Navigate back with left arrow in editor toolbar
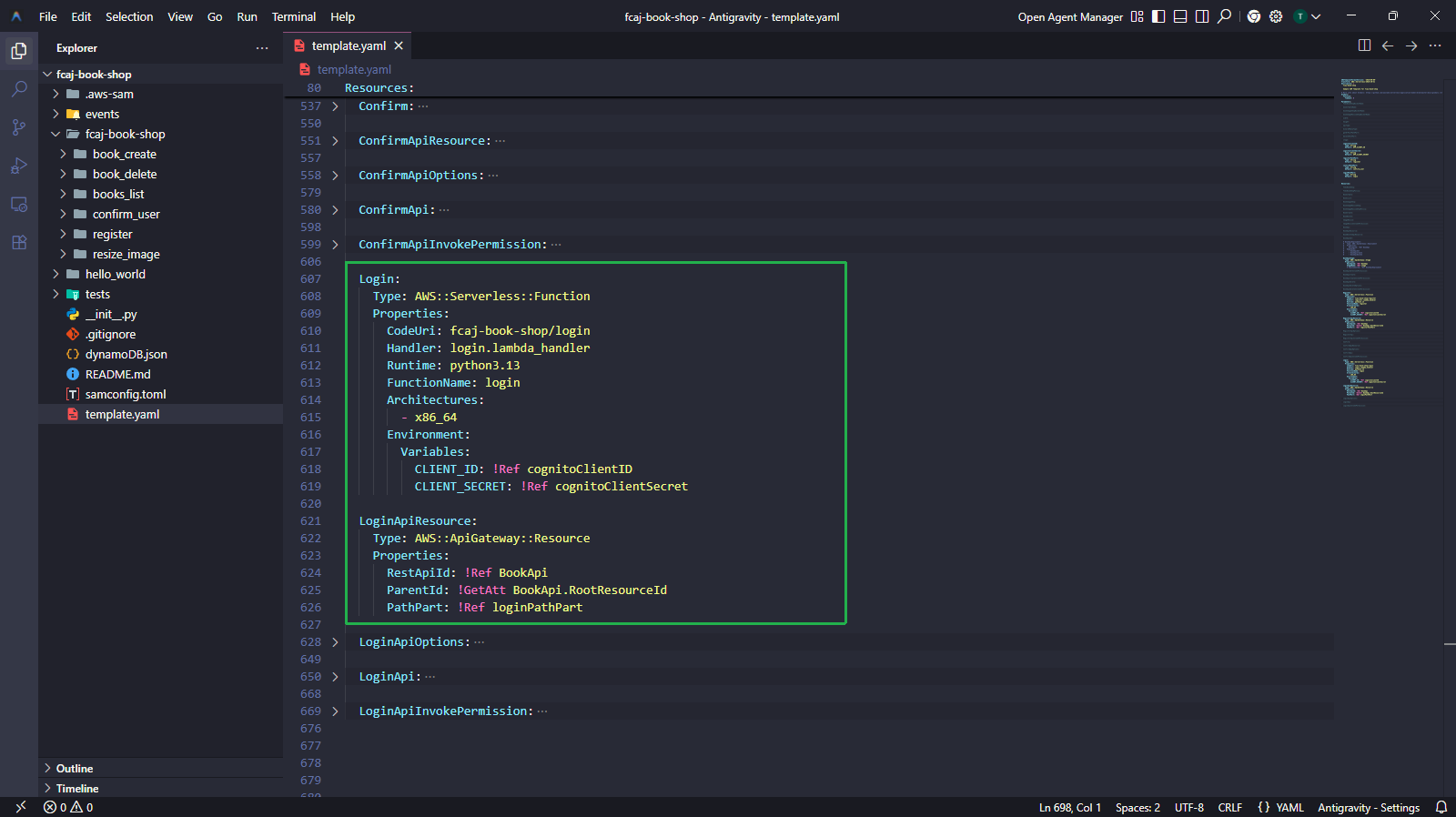Image resolution: width=1456 pixels, height=817 pixels. [x=1388, y=45]
